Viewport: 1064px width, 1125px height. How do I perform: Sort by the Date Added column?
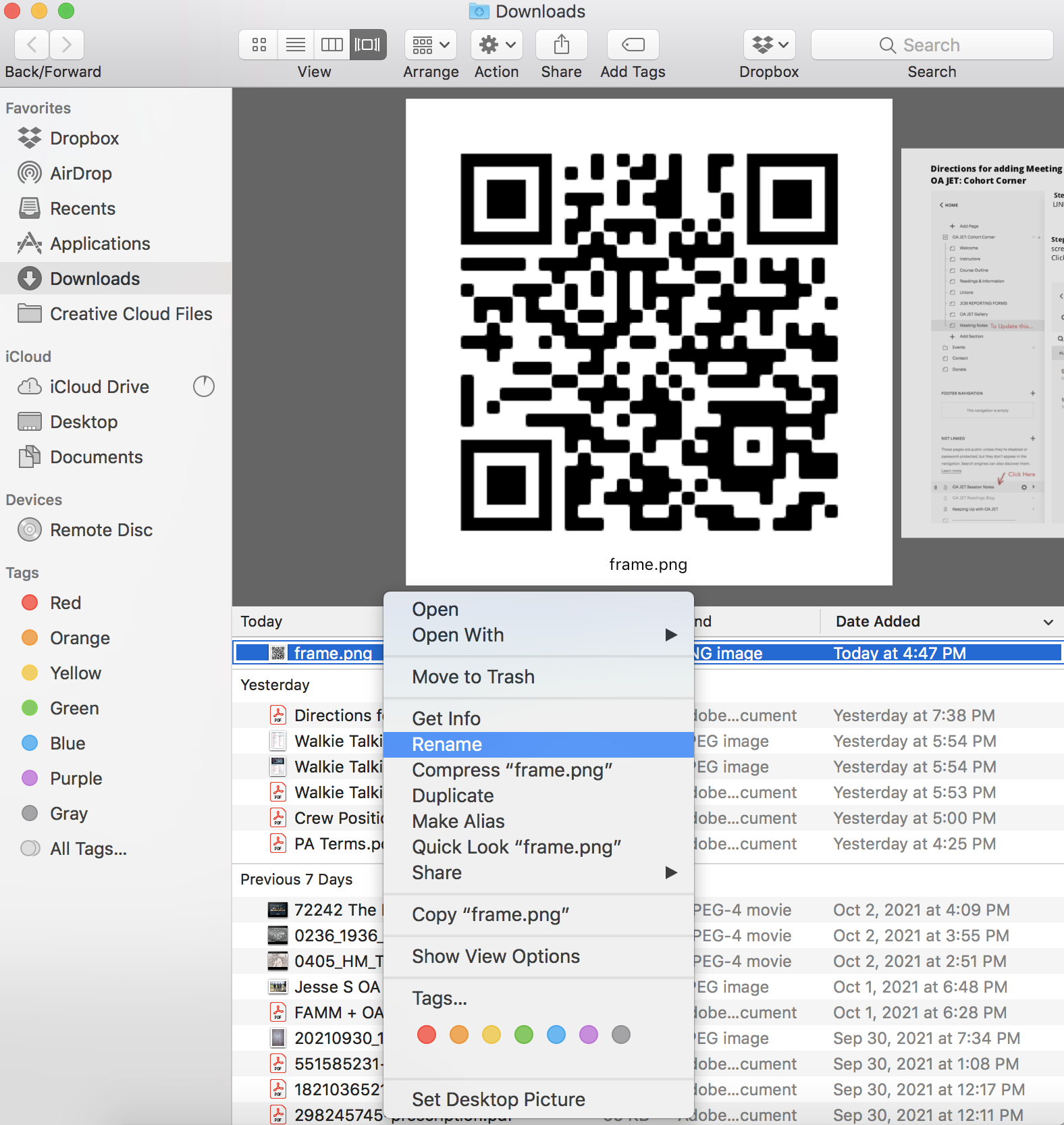(x=942, y=621)
